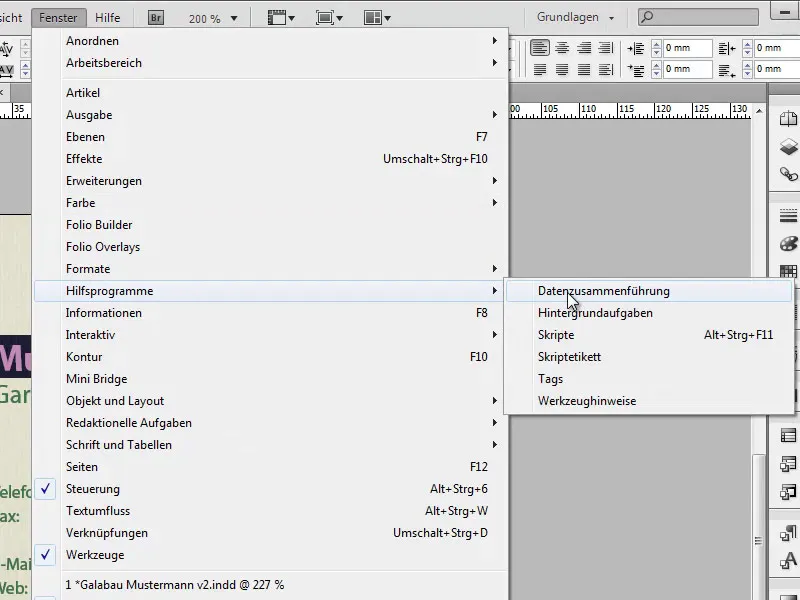This screenshot has width=800, height=600.
Task: Choose Hintergrundaufgaben from the submenu
Action: 649,313
